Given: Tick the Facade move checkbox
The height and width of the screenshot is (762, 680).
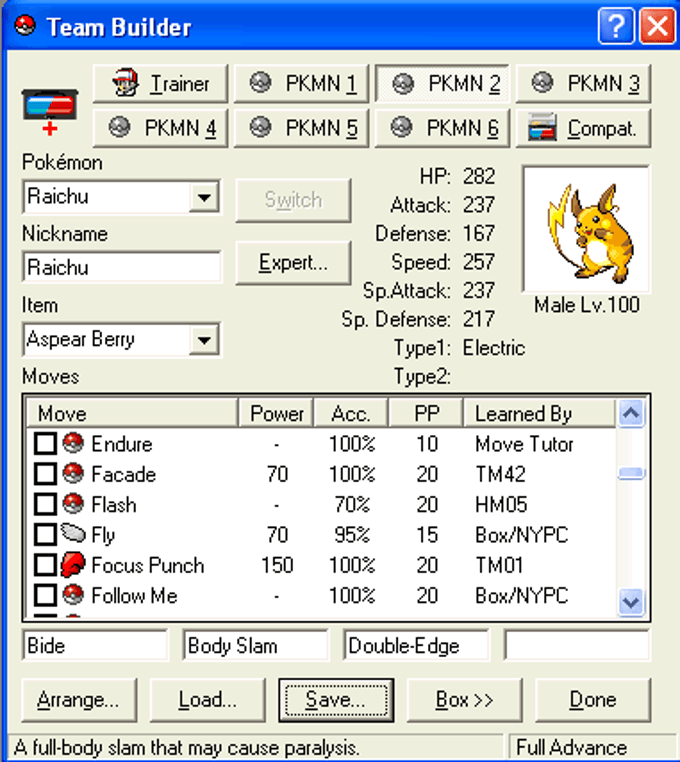Looking at the screenshot, I should pyautogui.click(x=45, y=474).
